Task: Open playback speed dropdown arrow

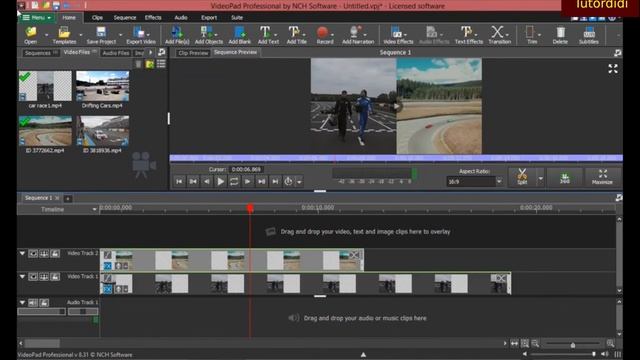Action: pos(299,182)
